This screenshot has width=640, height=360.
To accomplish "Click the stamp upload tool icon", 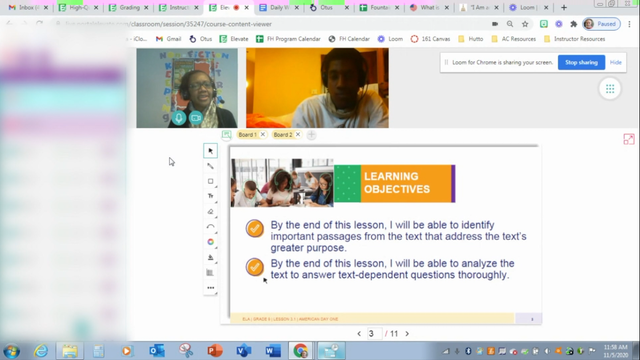I will [x=211, y=257].
